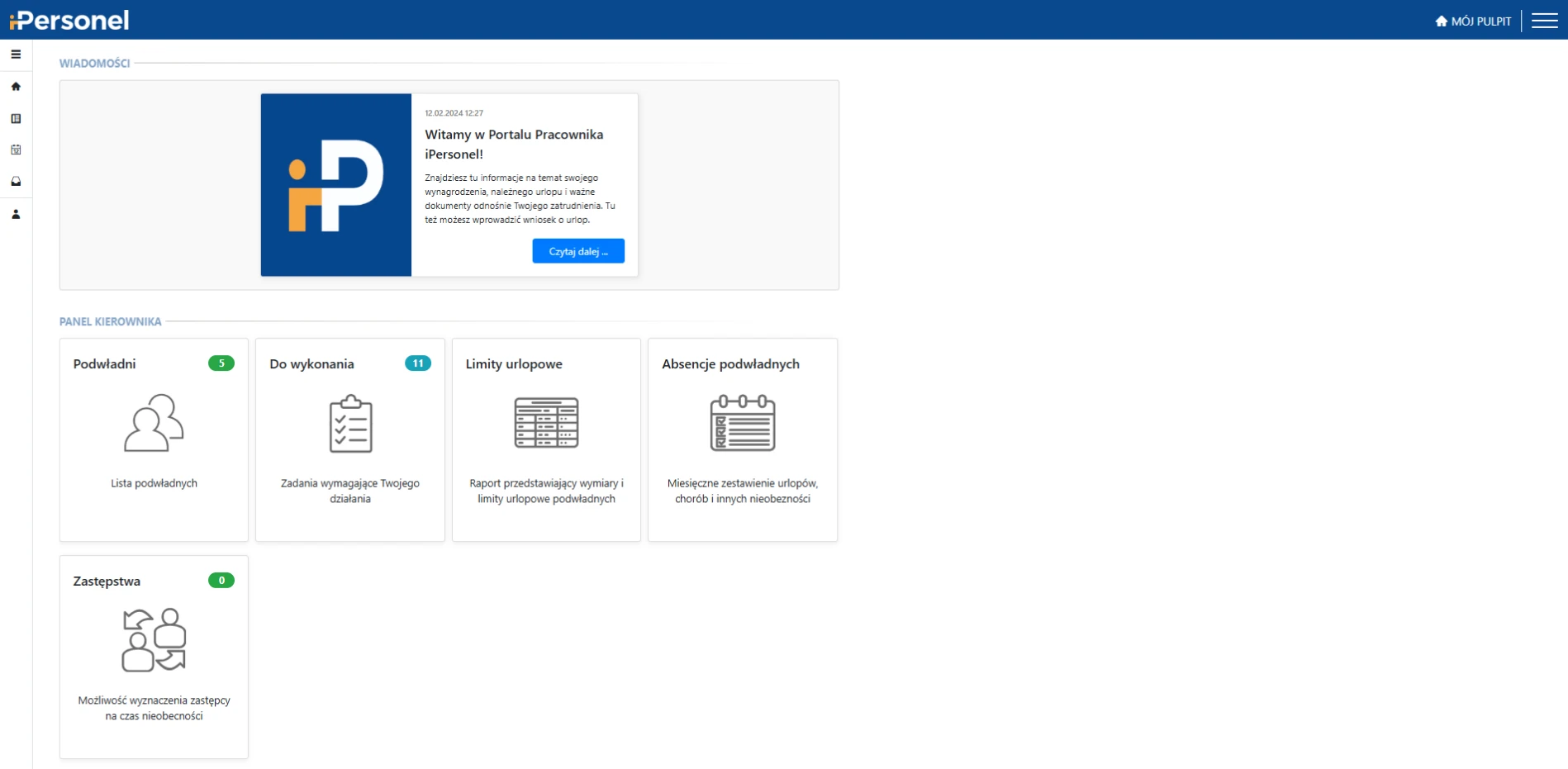Click the Zastępstwa swap people icon
The image size is (1568, 769).
point(154,640)
